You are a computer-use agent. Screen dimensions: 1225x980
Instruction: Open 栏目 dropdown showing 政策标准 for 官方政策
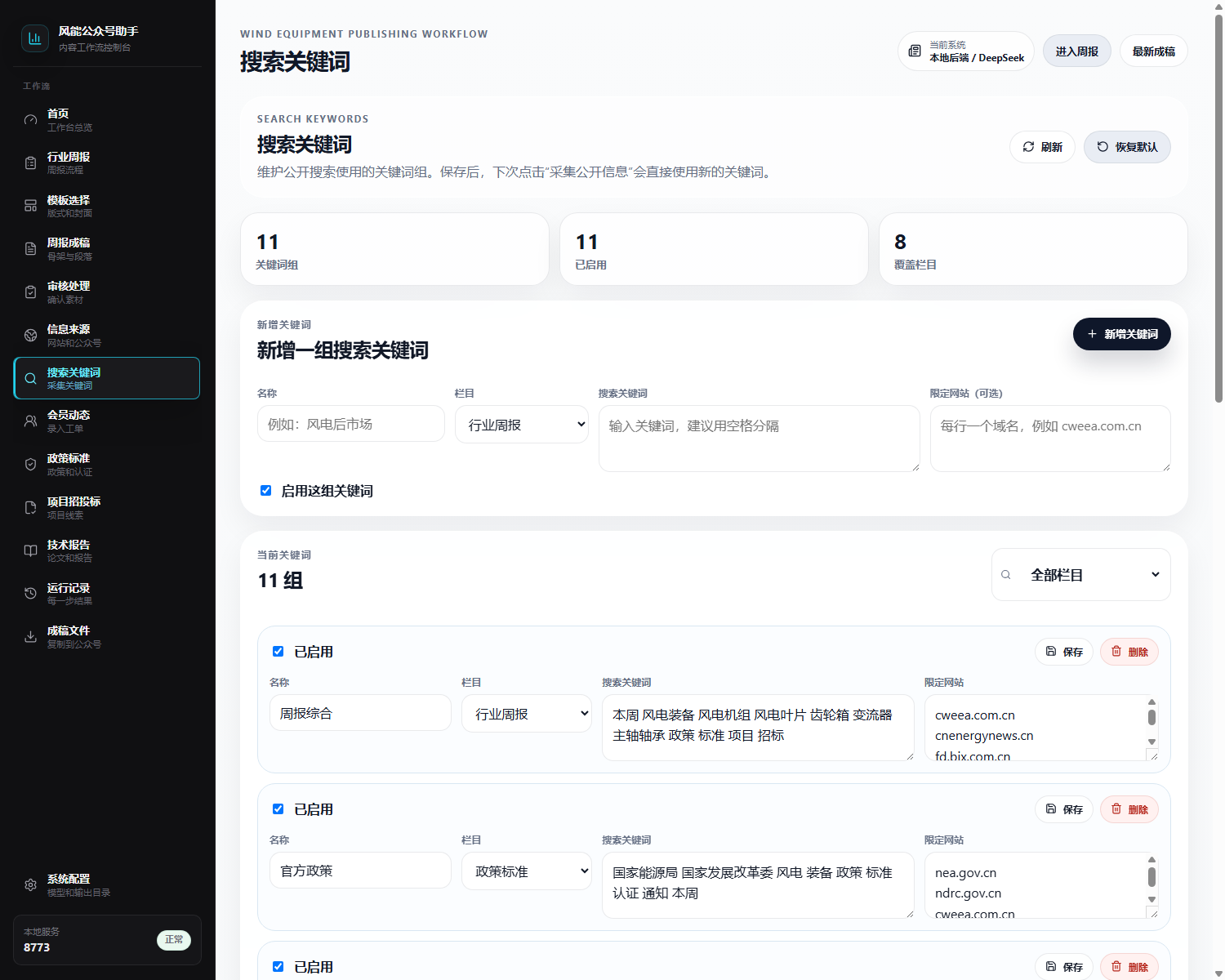tap(527, 871)
